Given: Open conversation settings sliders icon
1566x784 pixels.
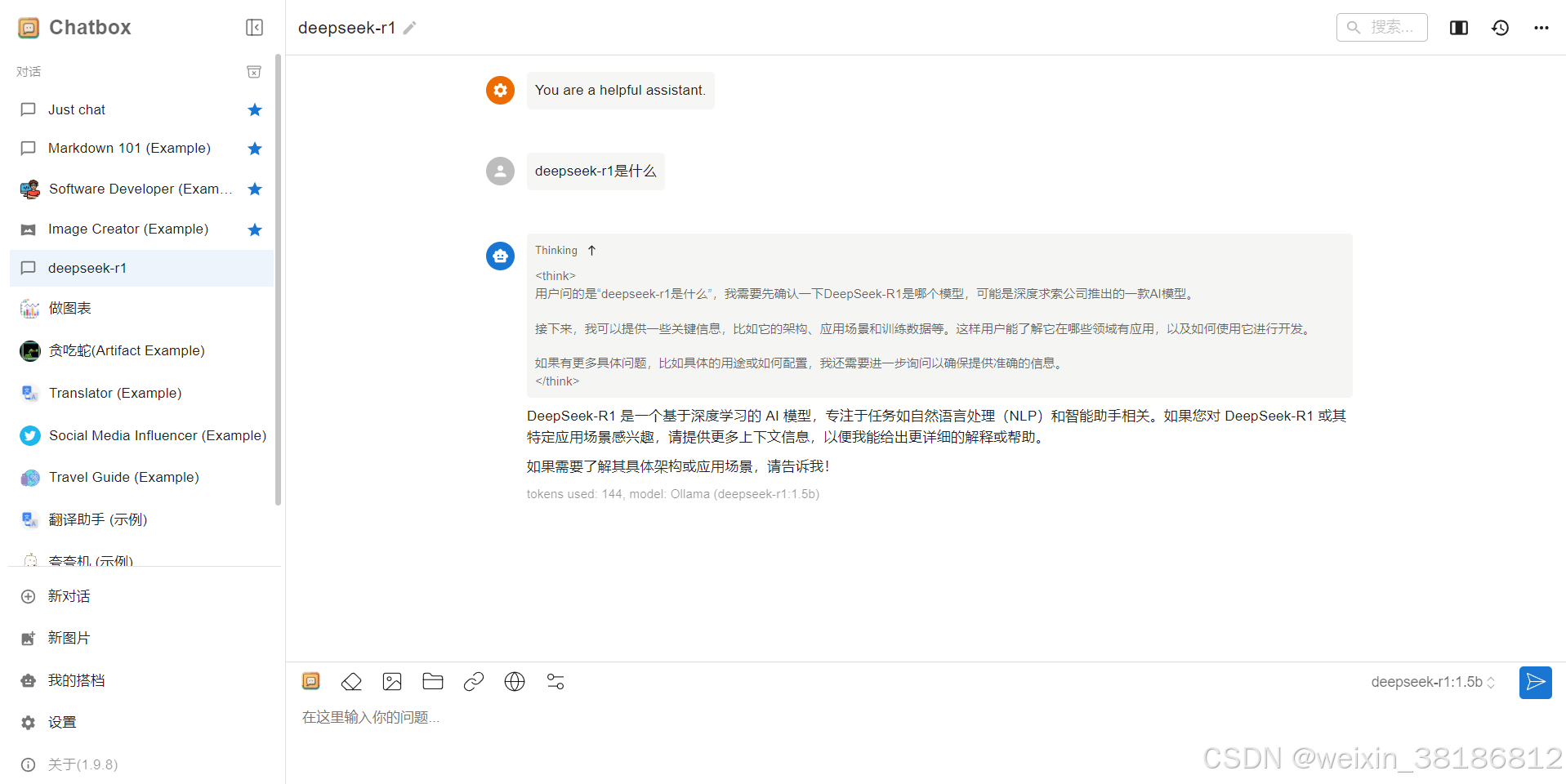Looking at the screenshot, I should tap(555, 681).
